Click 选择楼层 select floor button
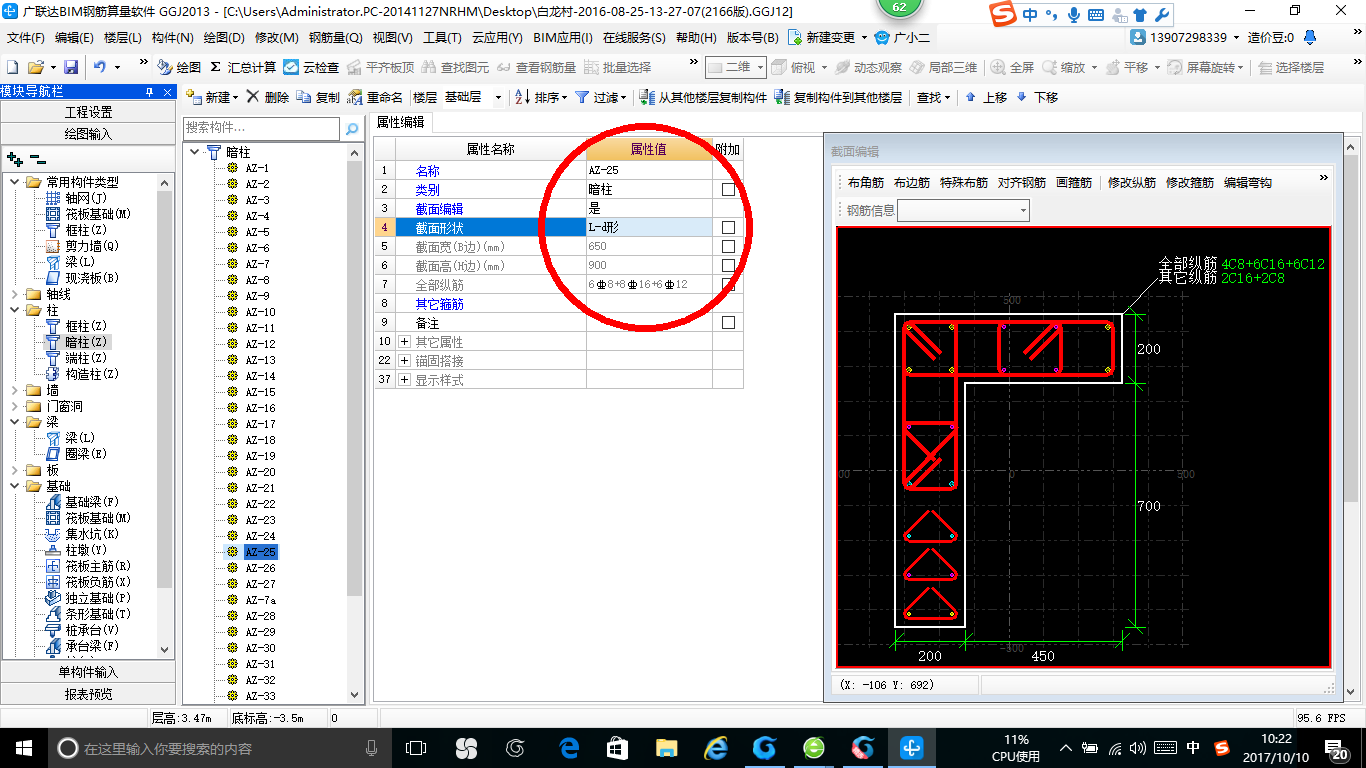1366x768 pixels. [1290, 67]
